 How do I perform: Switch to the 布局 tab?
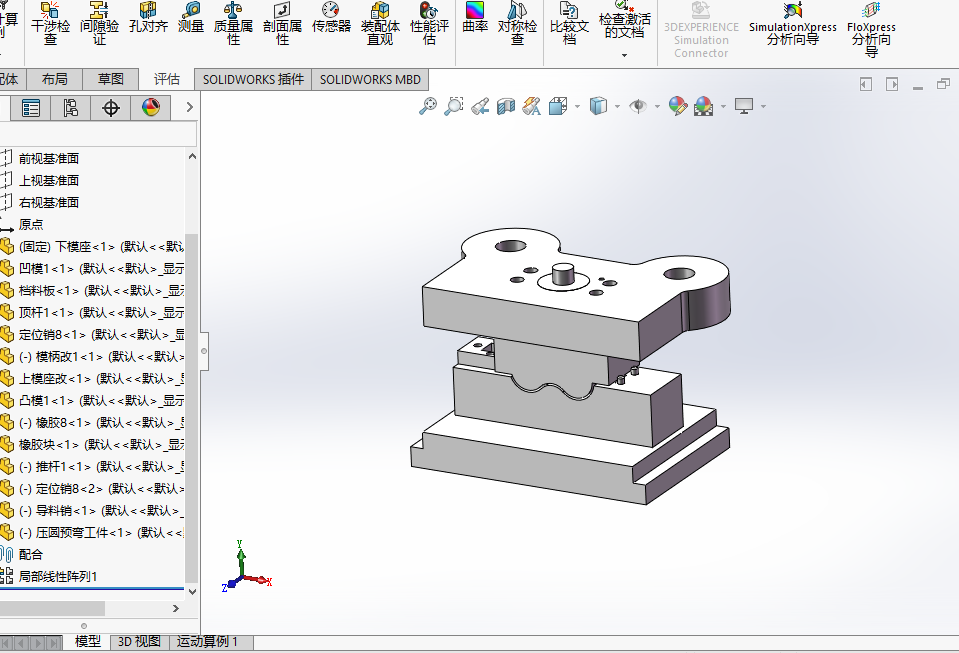(54, 79)
